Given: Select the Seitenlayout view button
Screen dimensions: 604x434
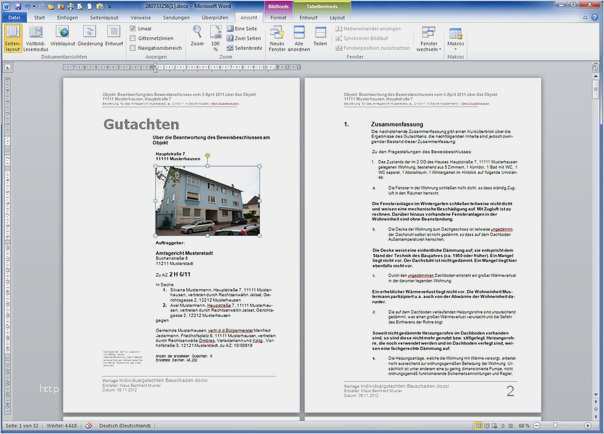Looking at the screenshot, I should click(x=13, y=38).
